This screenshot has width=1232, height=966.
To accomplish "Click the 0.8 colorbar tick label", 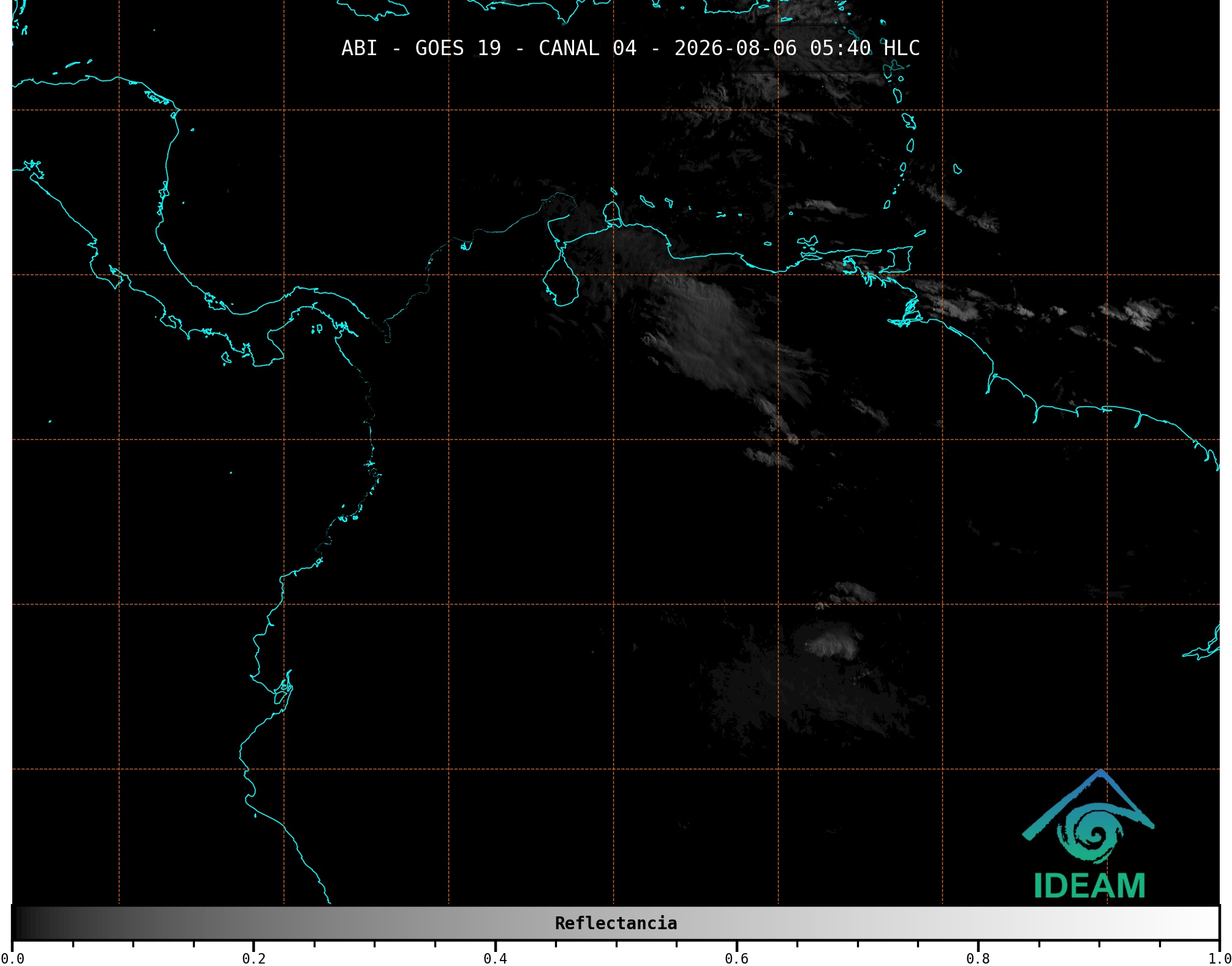I will (978, 959).
